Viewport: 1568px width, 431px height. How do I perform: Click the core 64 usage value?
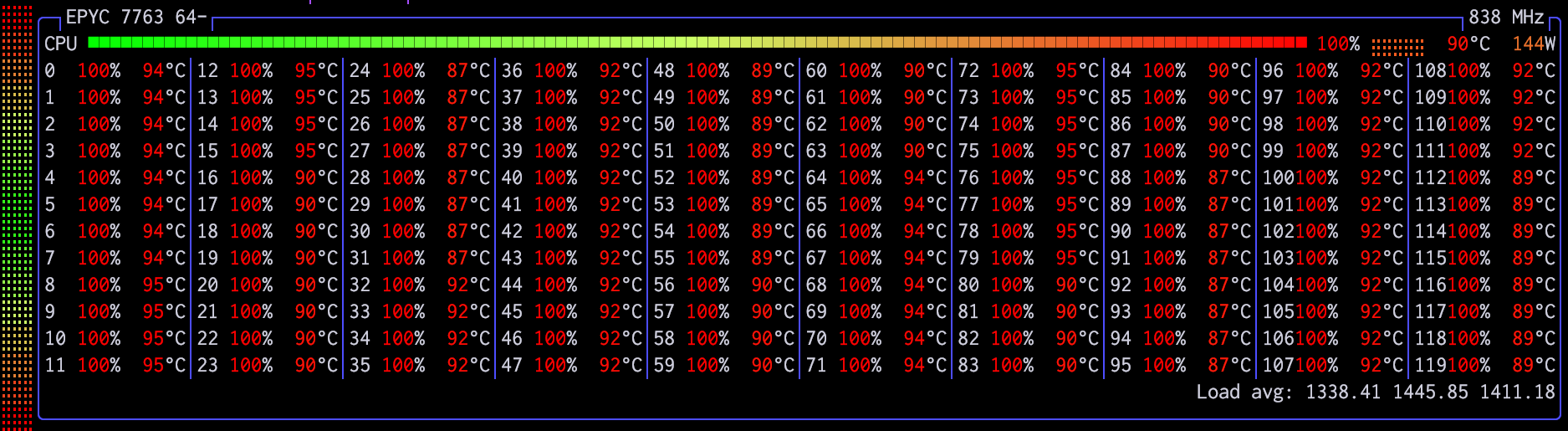[x=861, y=178]
